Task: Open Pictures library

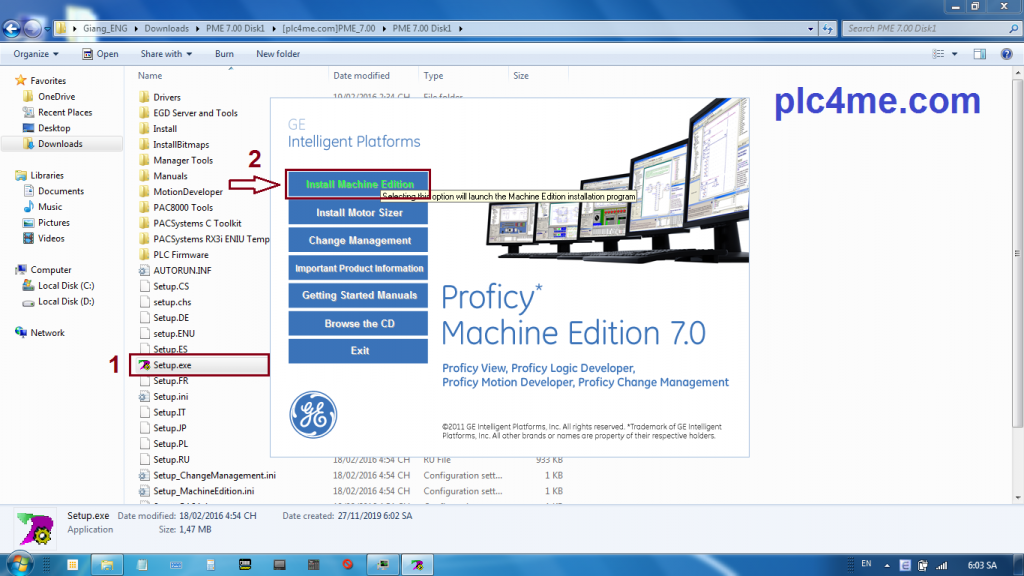Action: click(x=54, y=223)
